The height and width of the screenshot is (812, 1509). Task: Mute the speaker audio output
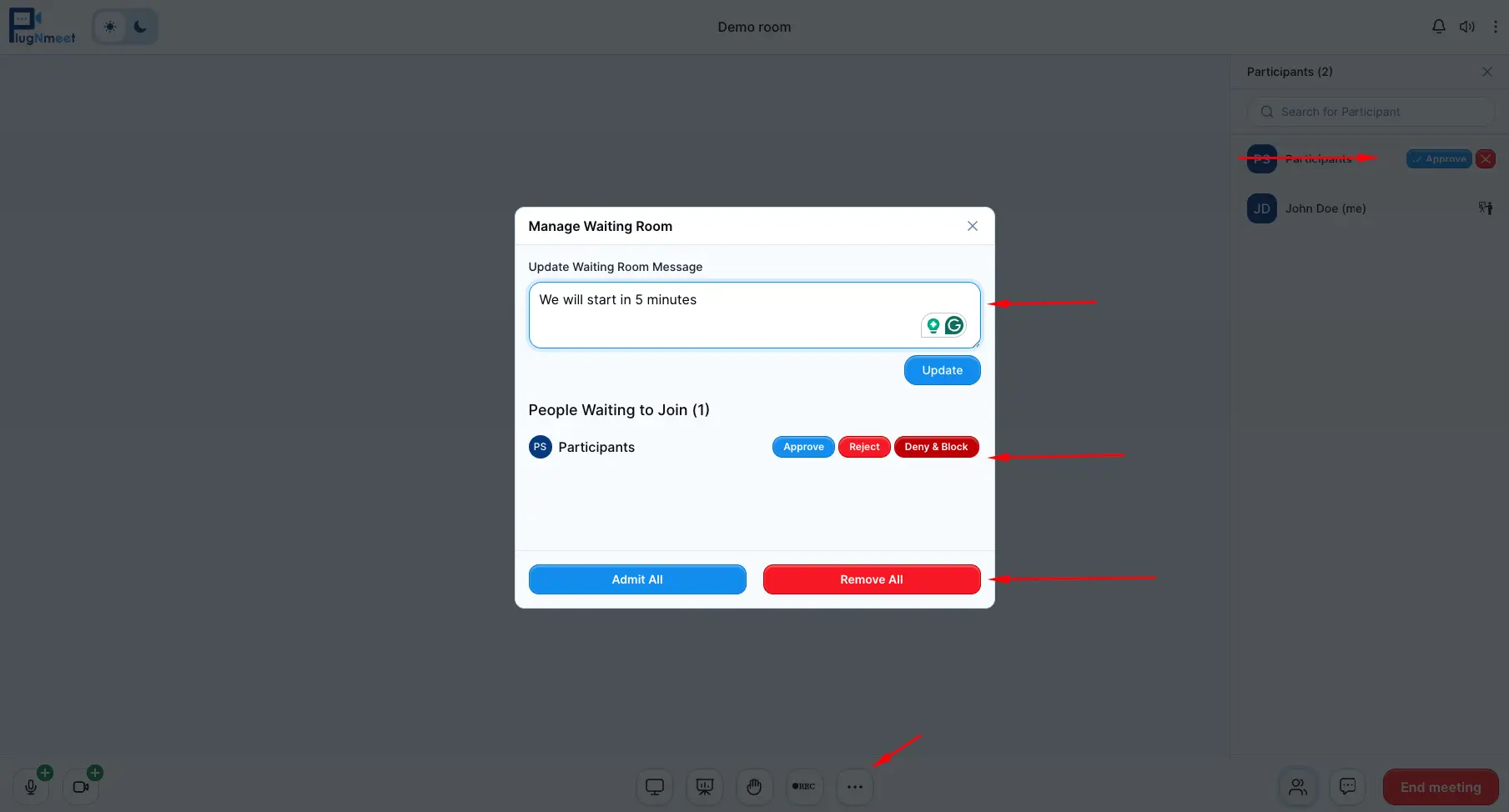point(1467,26)
